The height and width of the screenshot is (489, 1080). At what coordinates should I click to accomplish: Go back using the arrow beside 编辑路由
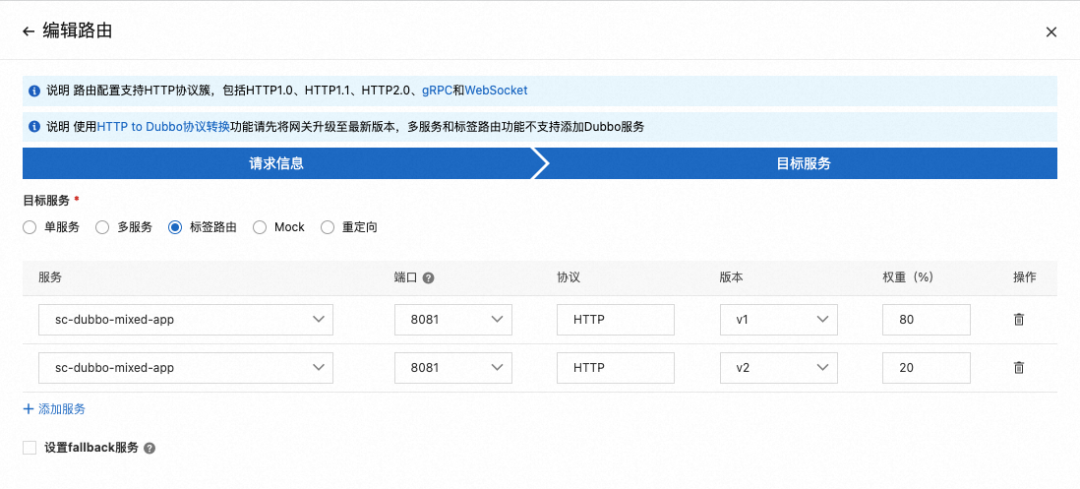click(28, 32)
